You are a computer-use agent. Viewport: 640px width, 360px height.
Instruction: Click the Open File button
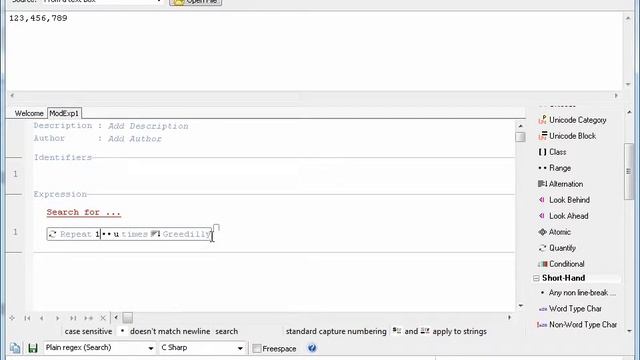[196, 2]
